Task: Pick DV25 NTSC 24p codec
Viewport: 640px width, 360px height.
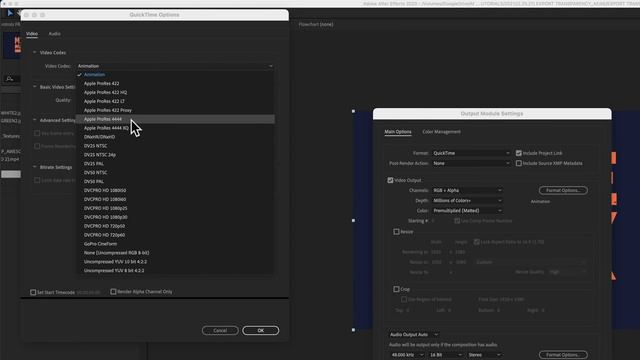Action: pyautogui.click(x=175, y=155)
